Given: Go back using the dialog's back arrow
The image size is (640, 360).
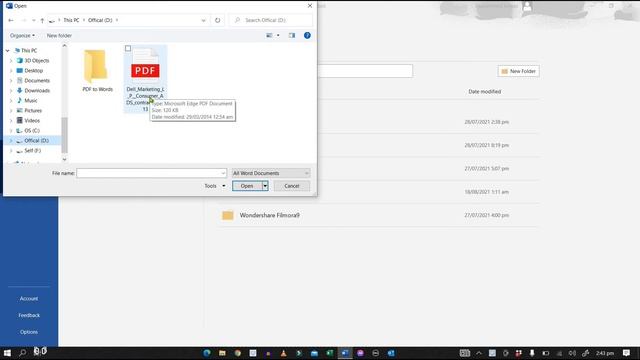Looking at the screenshot, I should pyautogui.click(x=11, y=20).
